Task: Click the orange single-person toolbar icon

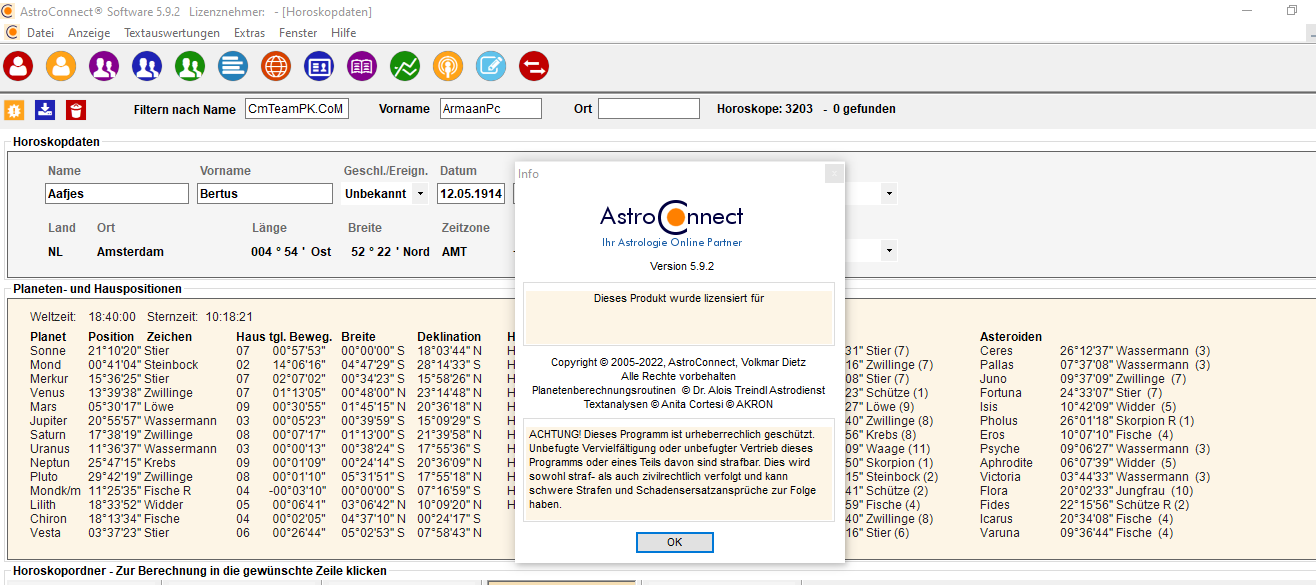Action: point(61,66)
